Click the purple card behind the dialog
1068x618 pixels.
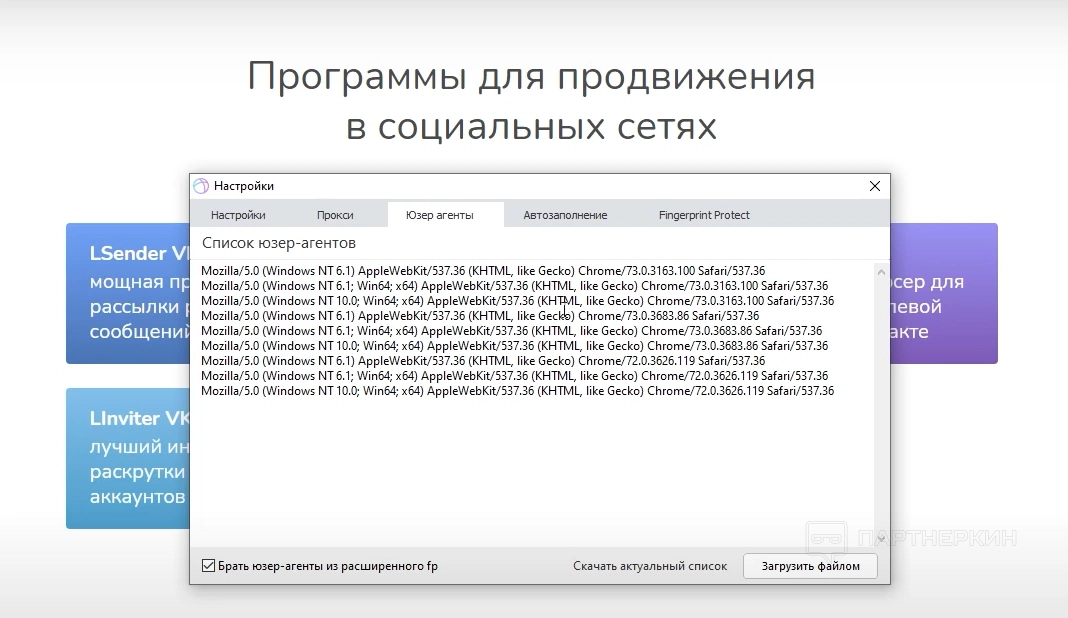tap(944, 293)
